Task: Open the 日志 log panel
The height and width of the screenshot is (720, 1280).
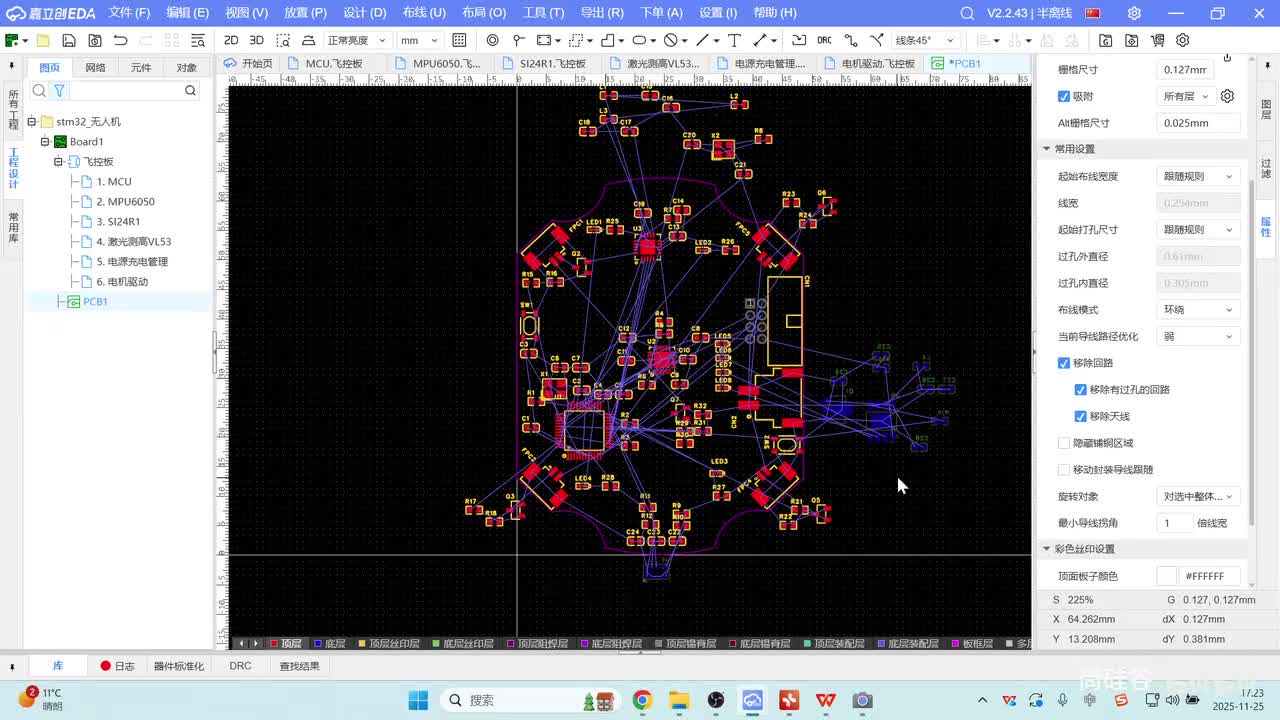Action: (117, 665)
